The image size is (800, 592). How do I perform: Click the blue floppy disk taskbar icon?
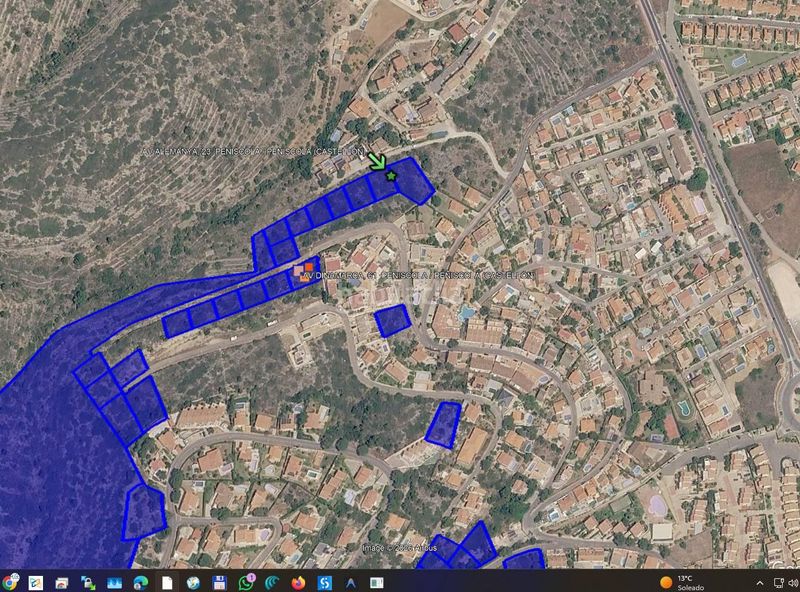[x=219, y=582]
